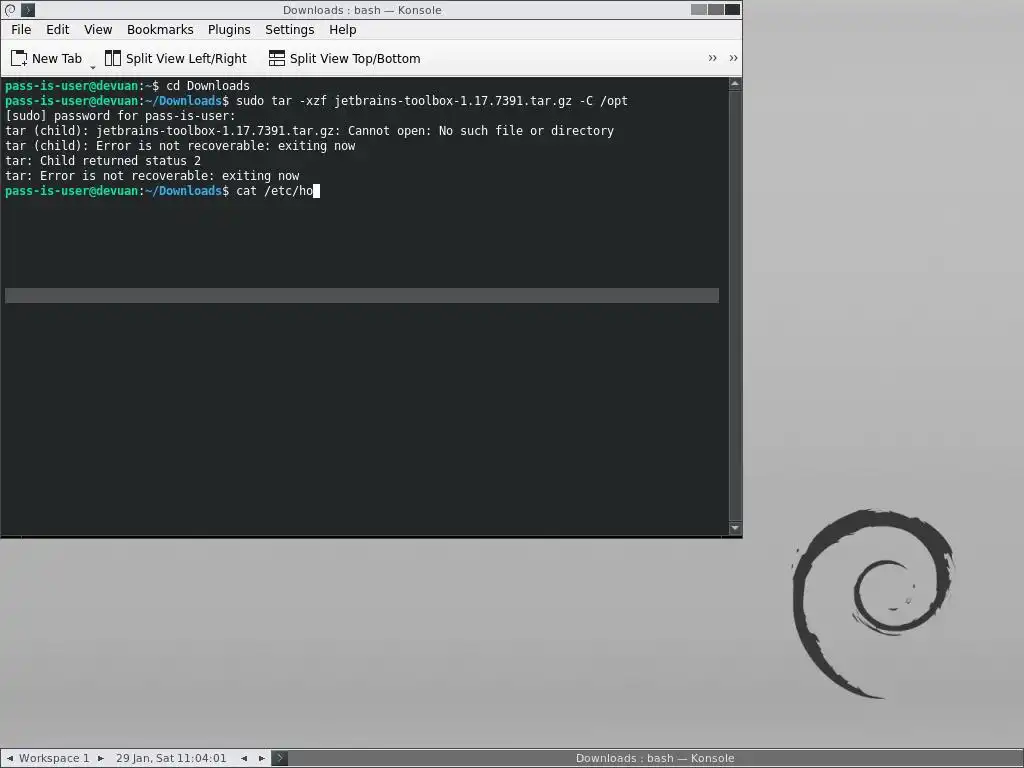Click the Konsole window title text
Viewport: 1024px width, 768px height.
click(362, 10)
